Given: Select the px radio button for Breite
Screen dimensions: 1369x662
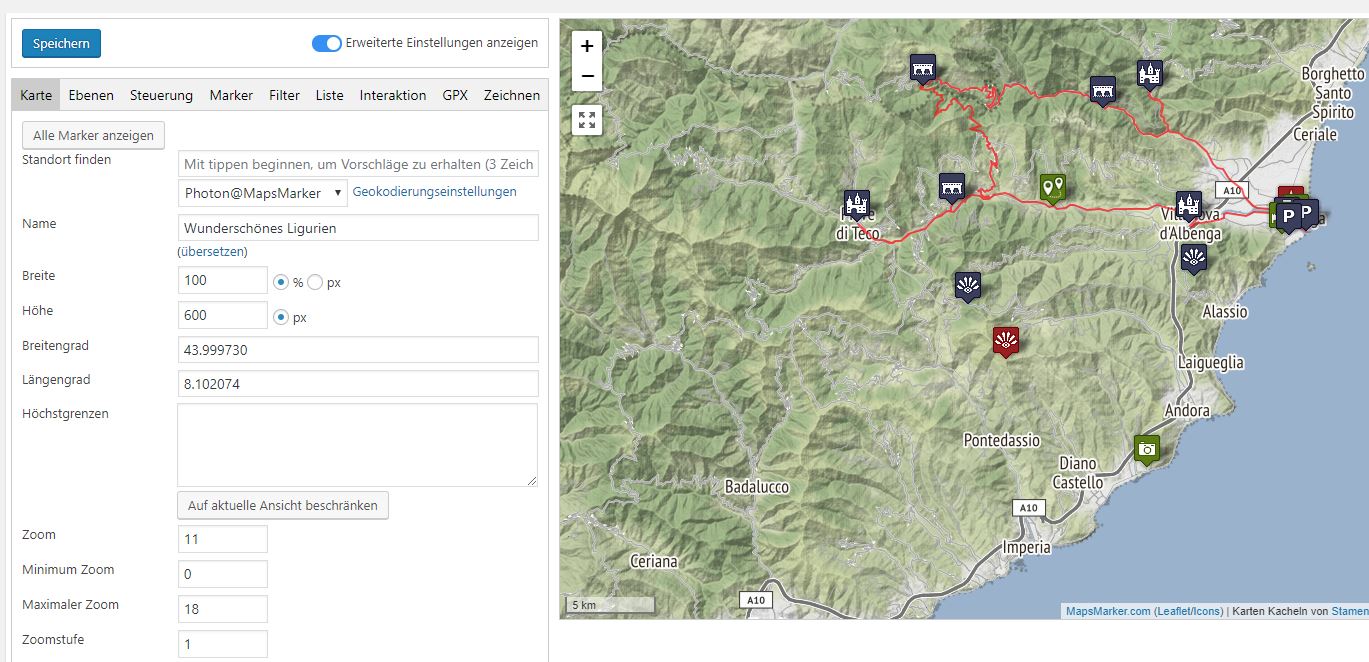Looking at the screenshot, I should click(x=315, y=282).
